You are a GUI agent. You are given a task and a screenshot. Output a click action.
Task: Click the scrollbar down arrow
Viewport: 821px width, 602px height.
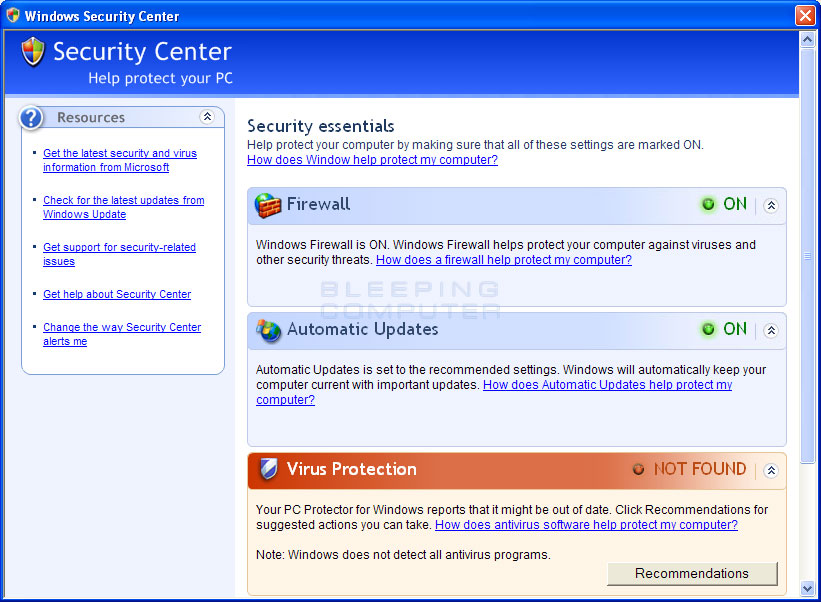(808, 590)
